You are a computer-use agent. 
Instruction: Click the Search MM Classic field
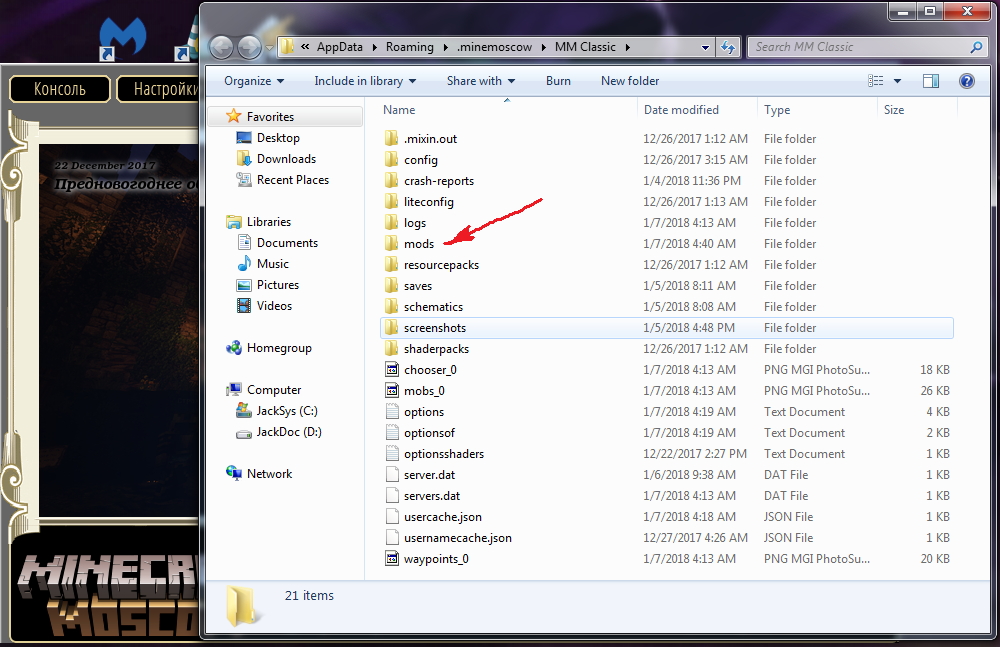pos(858,47)
